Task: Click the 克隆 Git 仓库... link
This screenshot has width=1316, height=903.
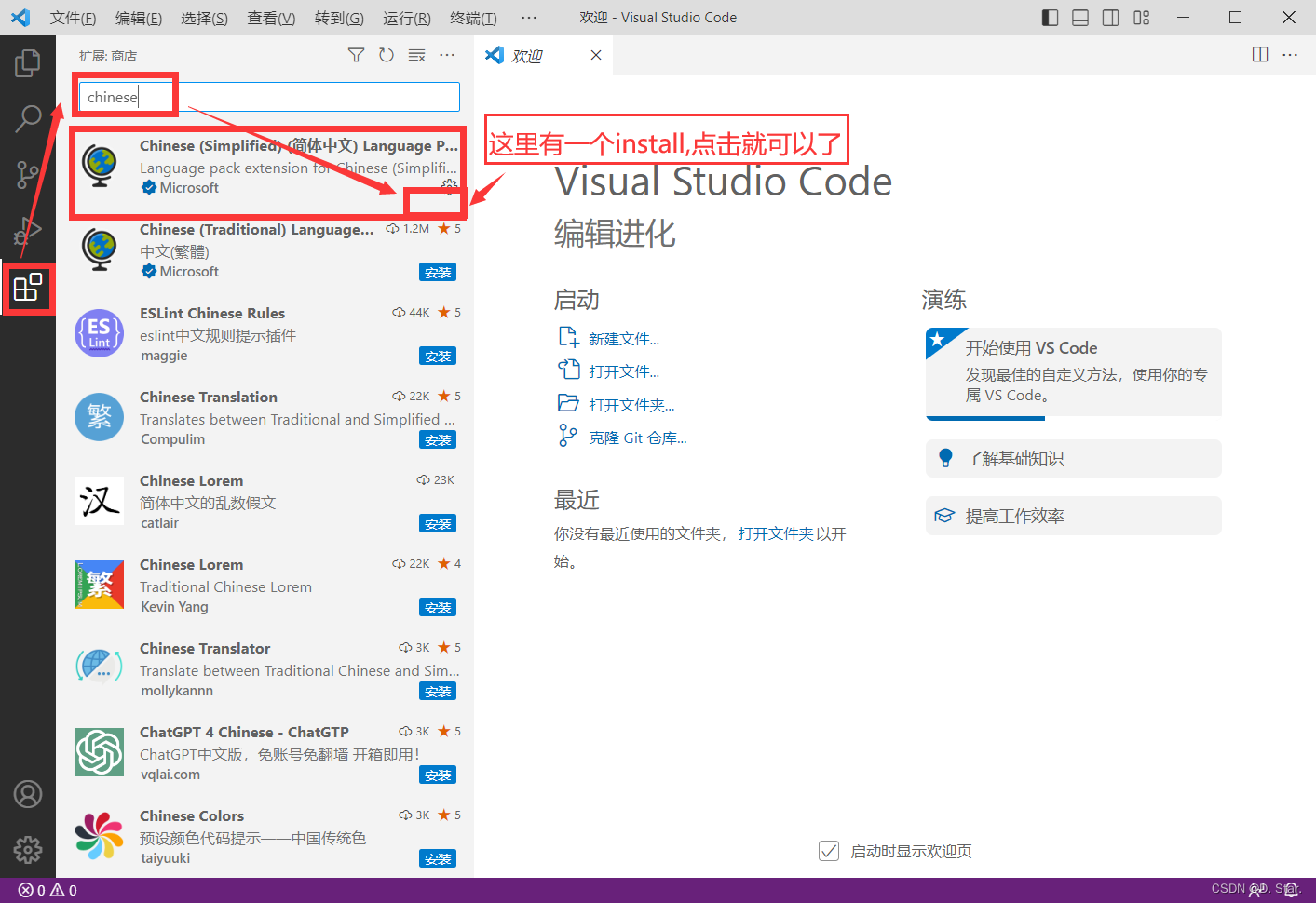Action: pyautogui.click(x=638, y=438)
